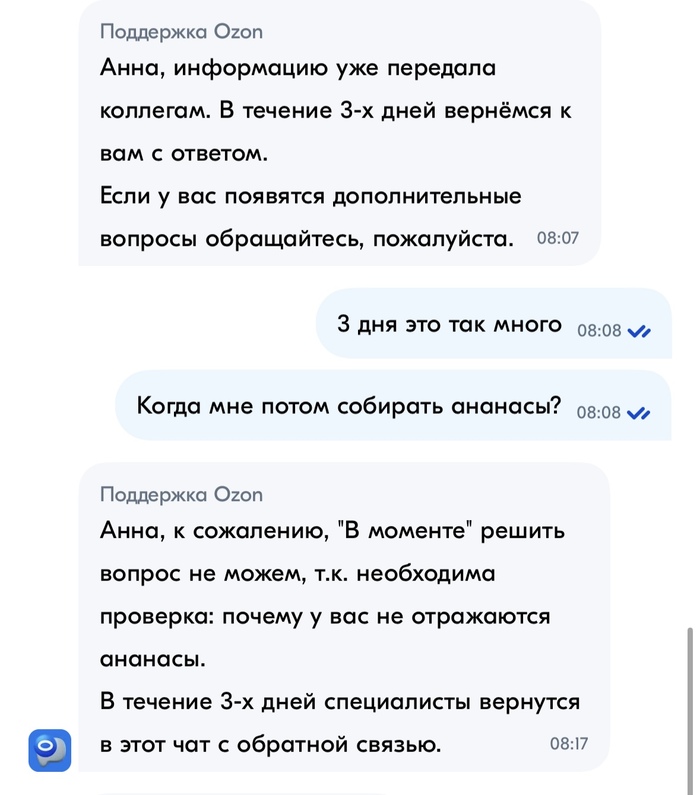Click read checkmarks on the "собирать ананасы" message

pyautogui.click(x=638, y=412)
